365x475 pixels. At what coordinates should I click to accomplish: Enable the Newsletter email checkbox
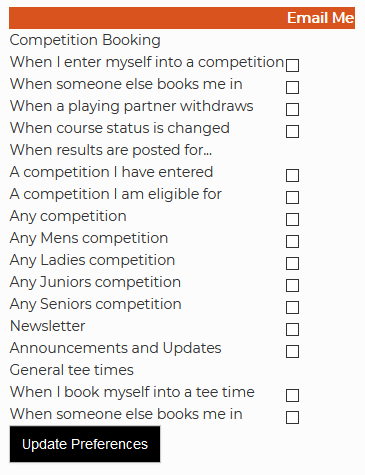click(x=292, y=329)
